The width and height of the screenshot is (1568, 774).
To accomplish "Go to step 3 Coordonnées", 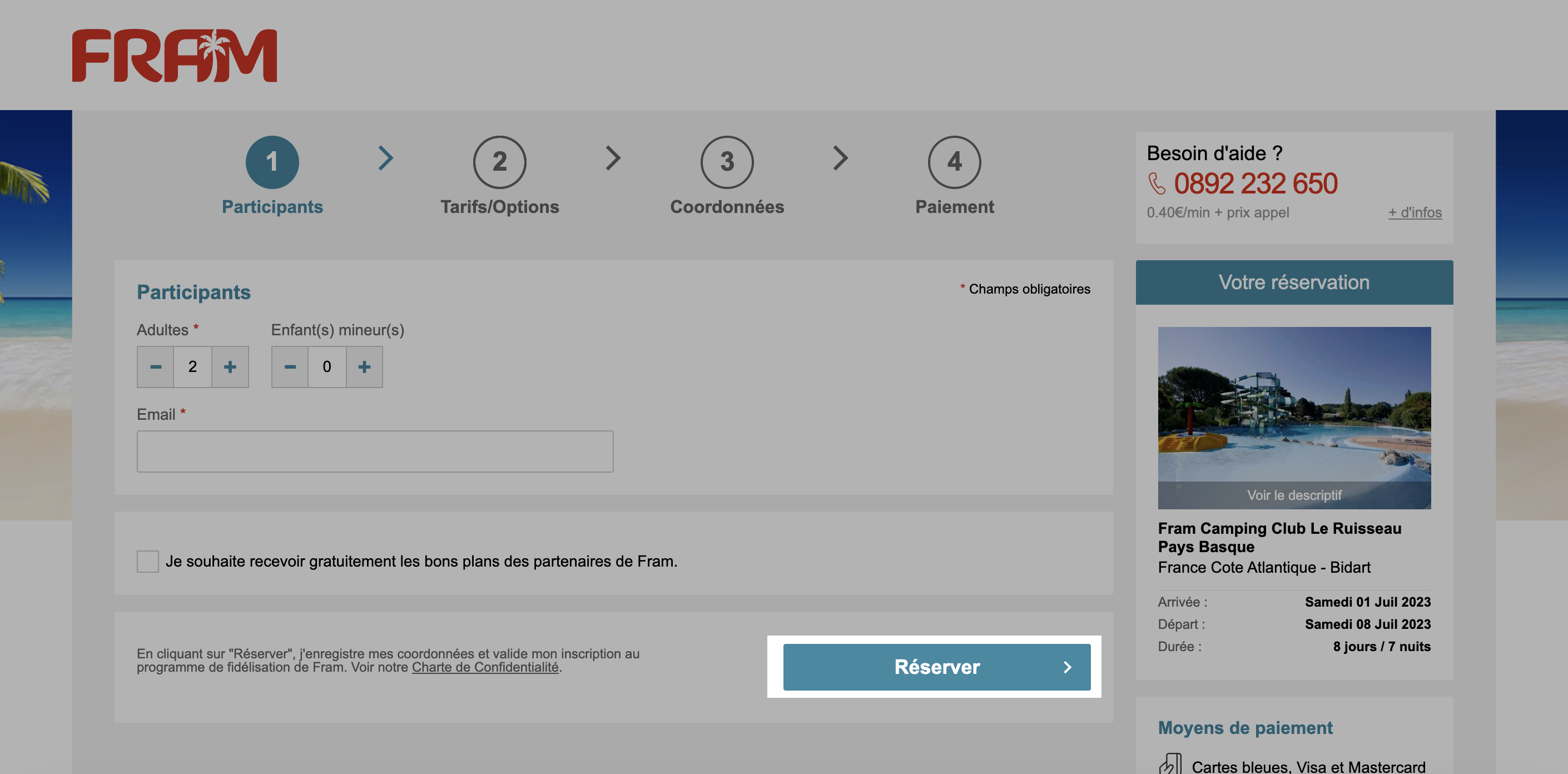I will click(727, 162).
